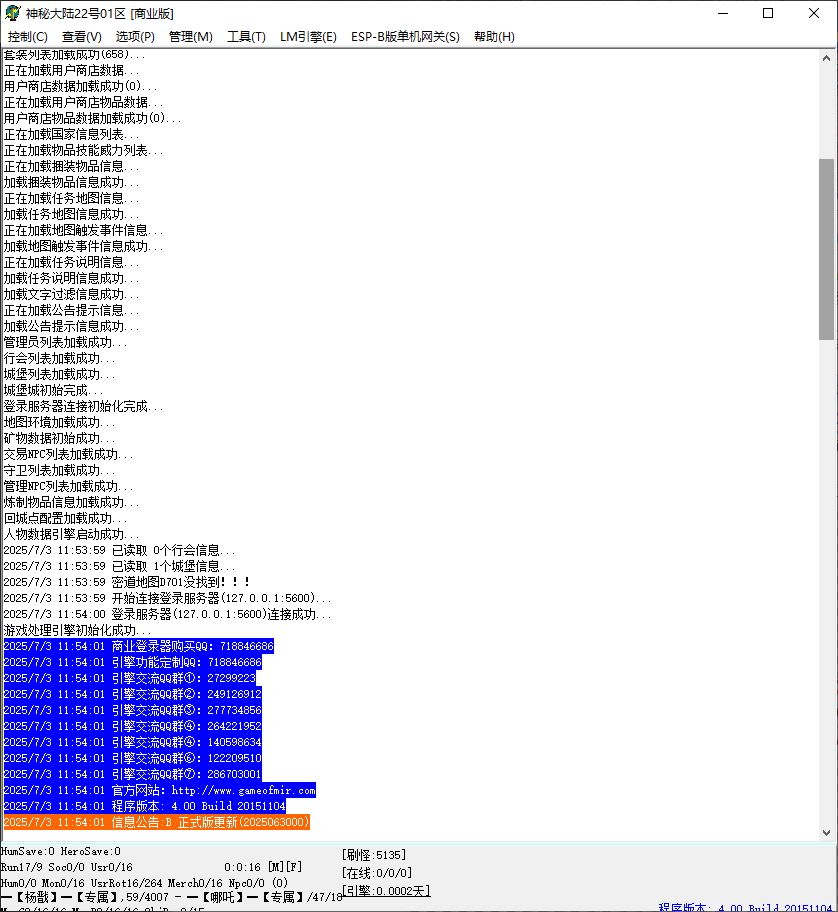Image resolution: width=838 pixels, height=912 pixels.
Task: Select the 行会列表加载成功 line
Action: tap(59, 358)
